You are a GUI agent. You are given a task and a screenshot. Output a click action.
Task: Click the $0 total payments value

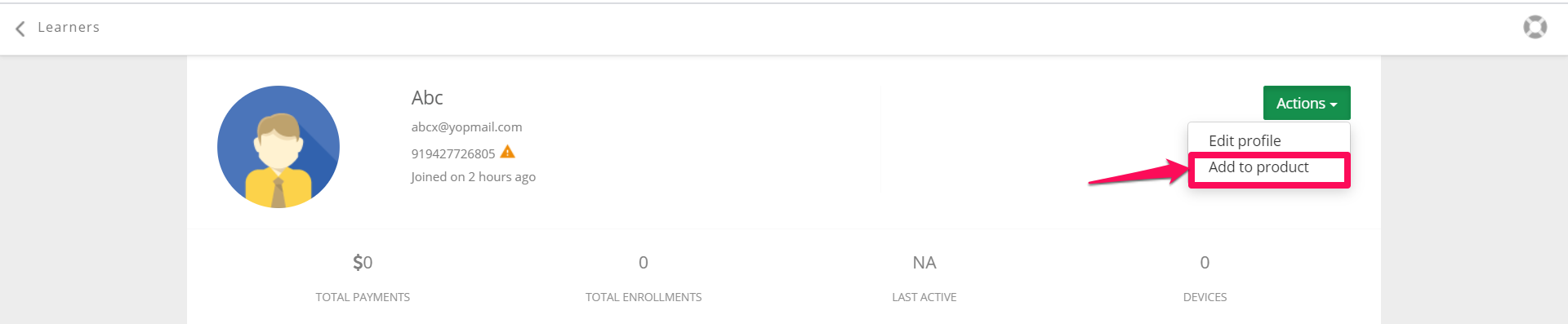(363, 263)
